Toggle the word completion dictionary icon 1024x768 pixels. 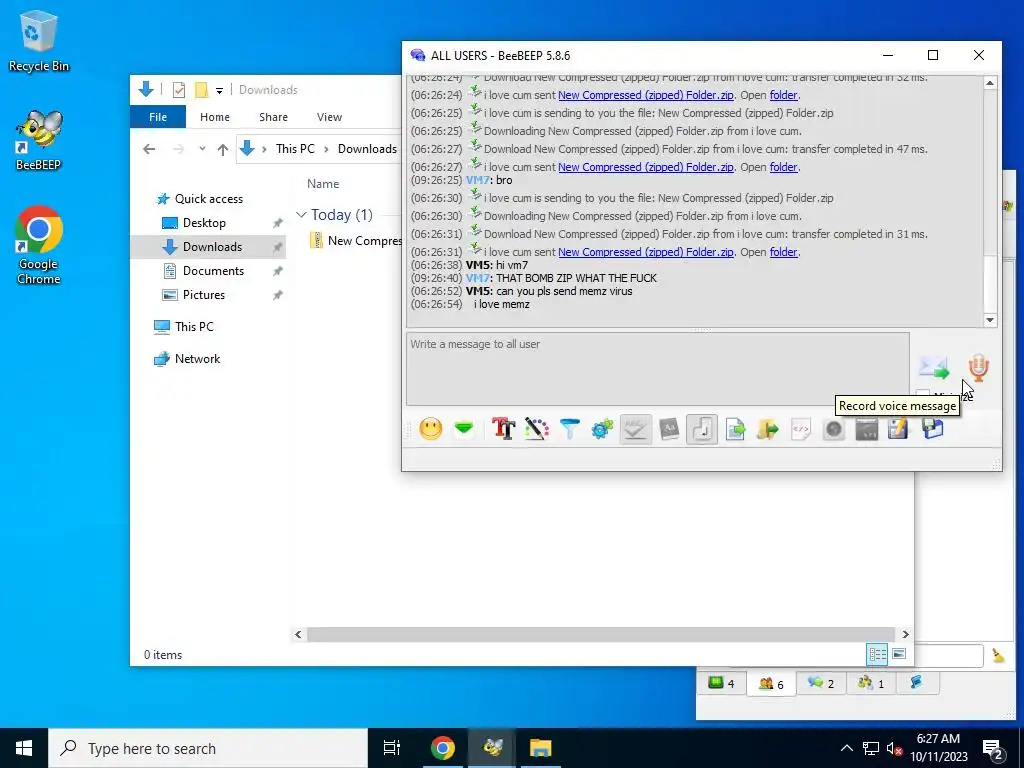pyautogui.click(x=669, y=429)
